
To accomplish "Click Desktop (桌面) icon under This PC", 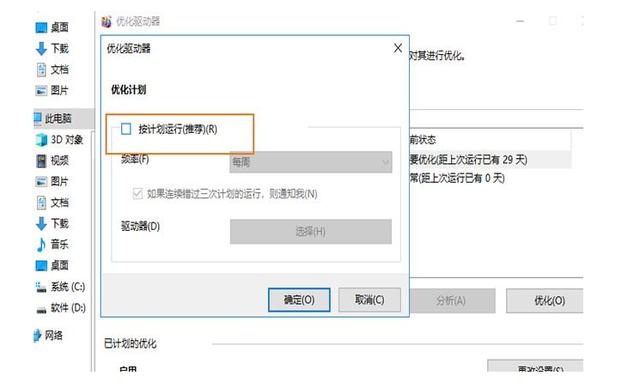I will (41, 266).
